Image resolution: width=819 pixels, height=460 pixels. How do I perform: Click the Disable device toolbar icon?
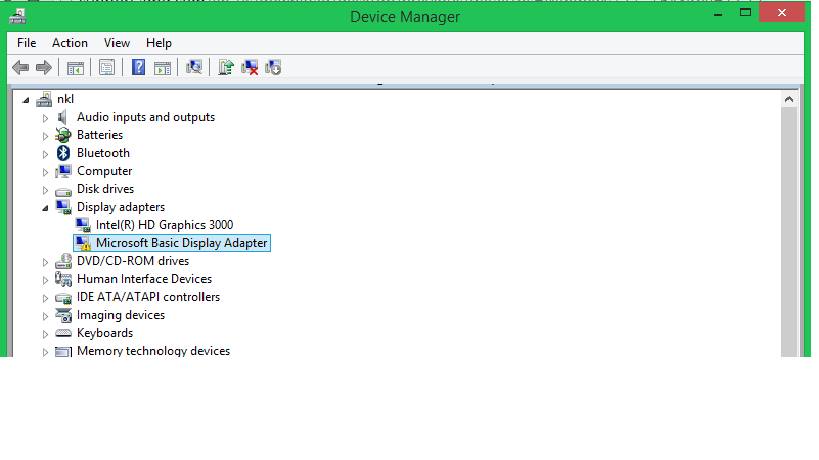(273, 67)
